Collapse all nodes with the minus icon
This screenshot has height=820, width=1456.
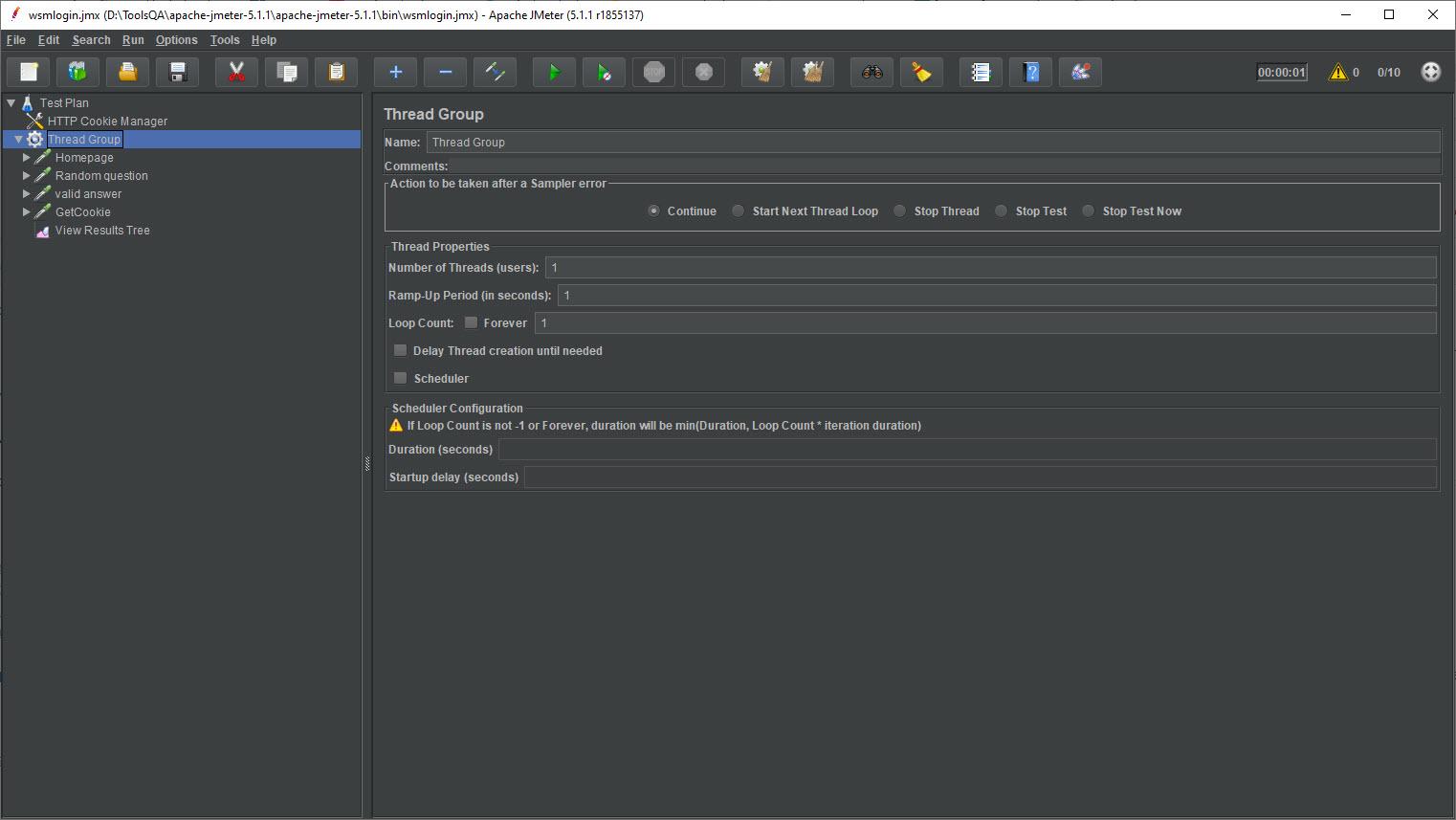coord(446,72)
